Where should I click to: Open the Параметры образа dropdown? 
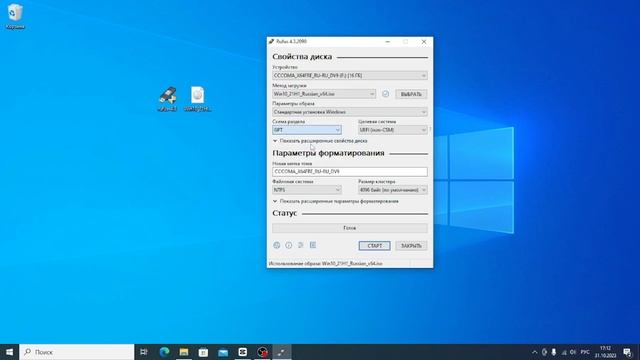[350, 112]
